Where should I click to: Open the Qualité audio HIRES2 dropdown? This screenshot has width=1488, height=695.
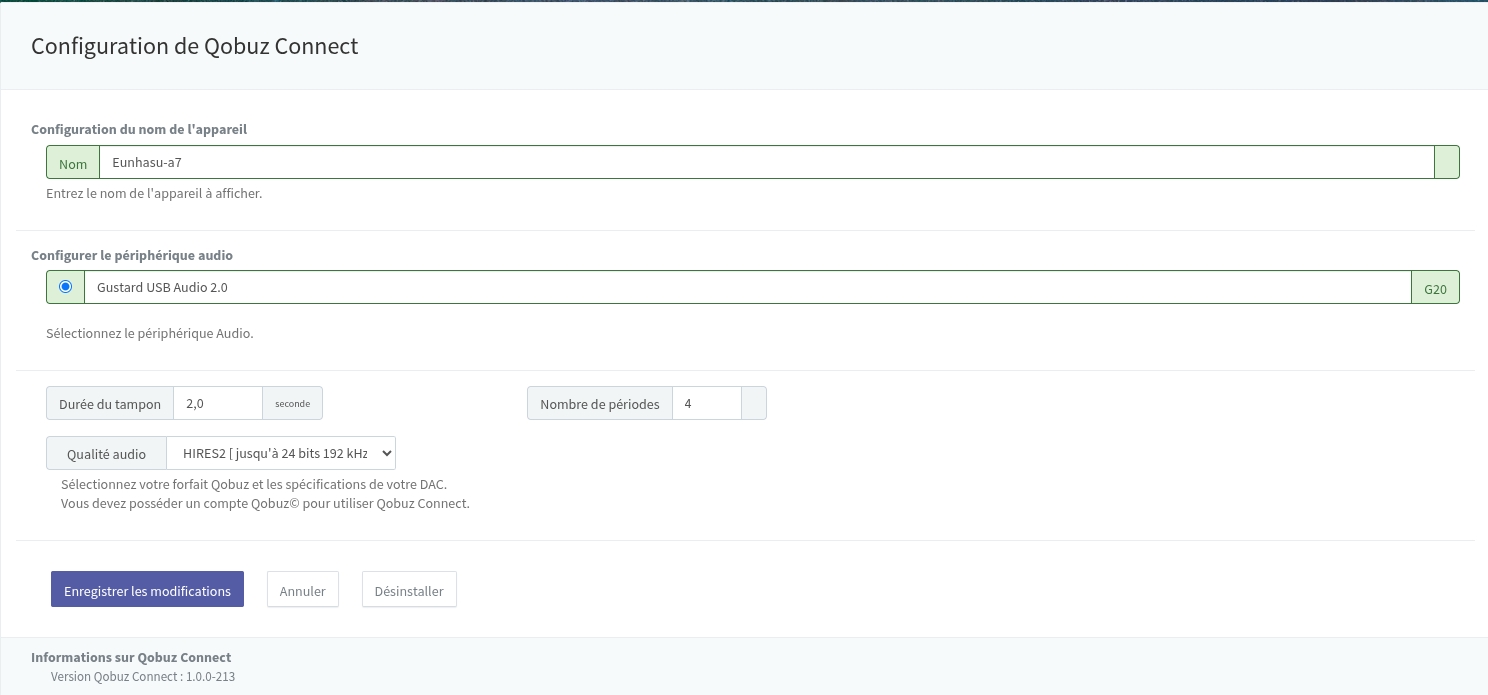(281, 453)
